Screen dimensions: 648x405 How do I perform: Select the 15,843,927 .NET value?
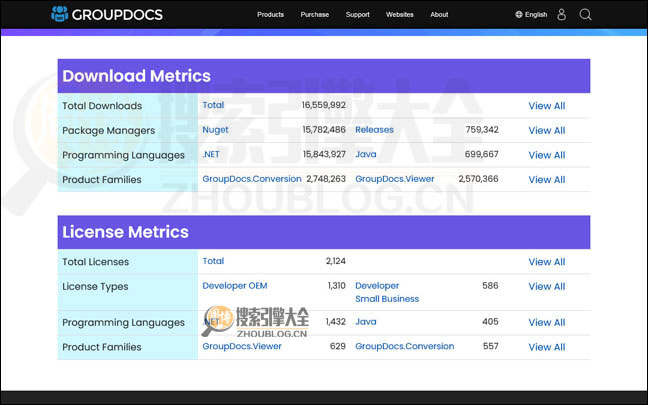(324, 154)
